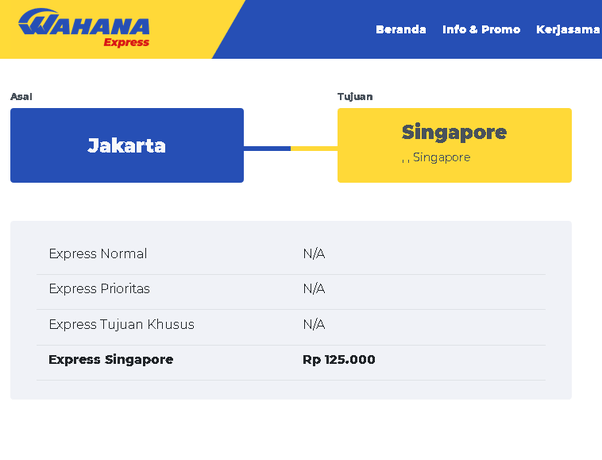
Task: Click the Asal label
Action: click(x=21, y=96)
